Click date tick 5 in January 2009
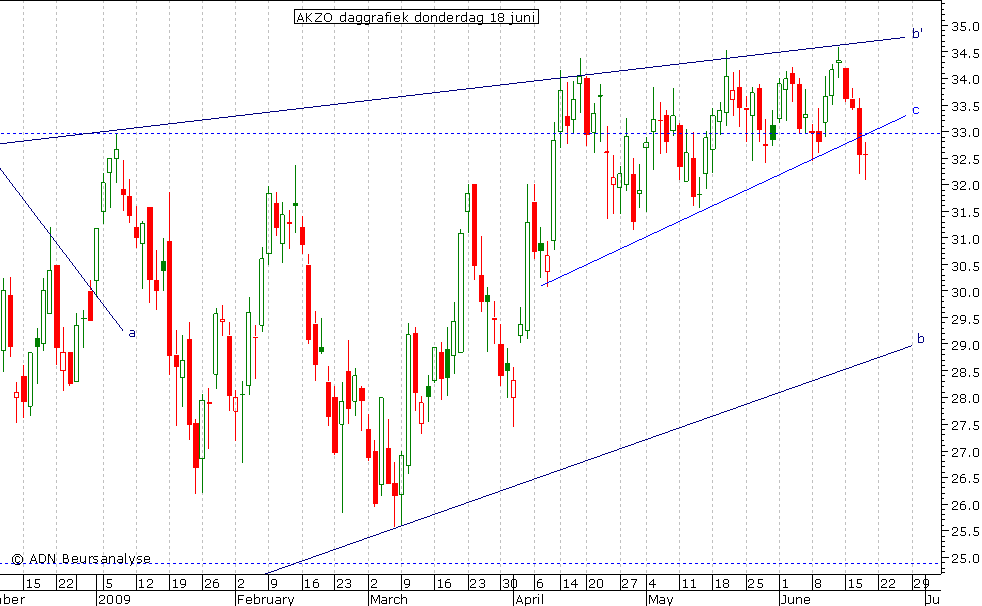 pyautogui.click(x=109, y=583)
